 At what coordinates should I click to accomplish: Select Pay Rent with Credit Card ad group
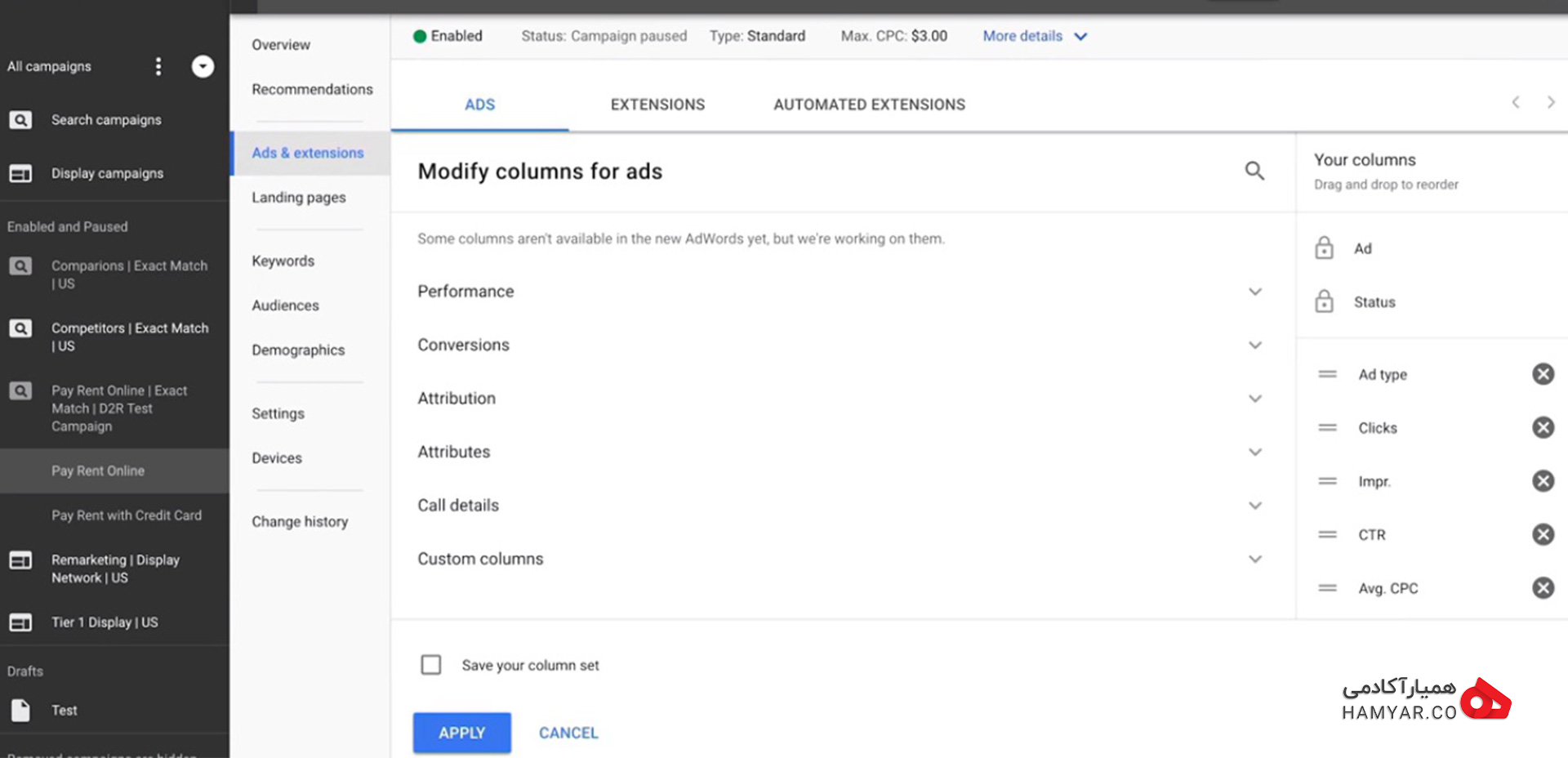(127, 515)
